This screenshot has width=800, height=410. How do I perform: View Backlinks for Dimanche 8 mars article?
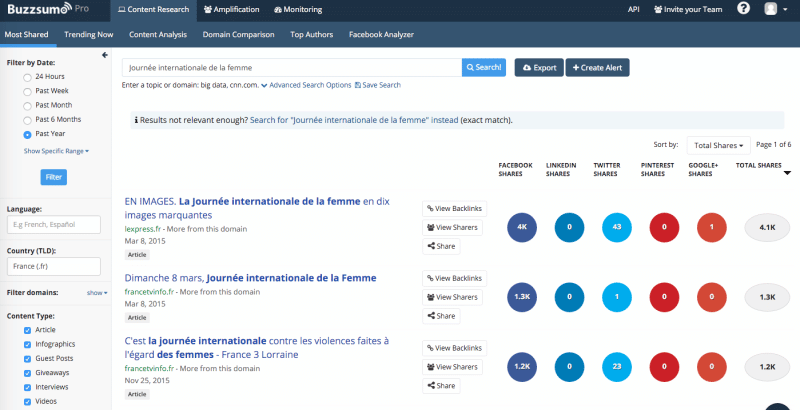tap(455, 278)
